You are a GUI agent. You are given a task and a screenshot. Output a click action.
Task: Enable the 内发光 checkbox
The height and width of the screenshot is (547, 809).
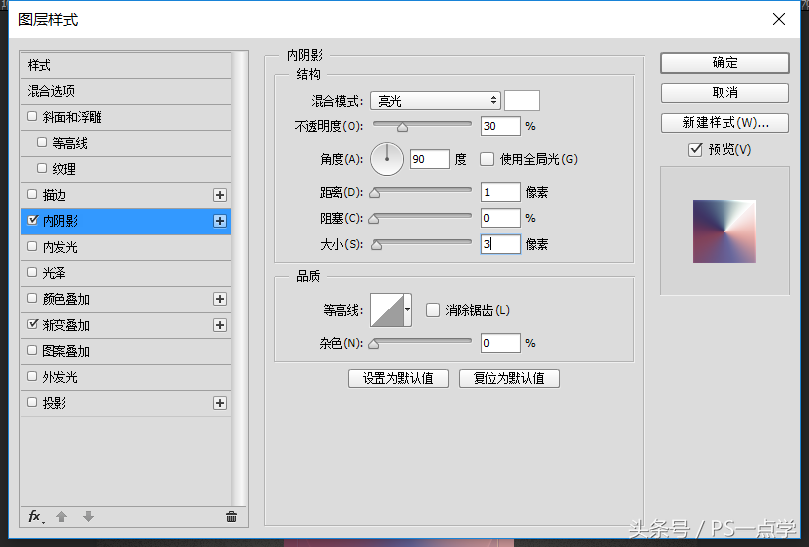(32, 247)
